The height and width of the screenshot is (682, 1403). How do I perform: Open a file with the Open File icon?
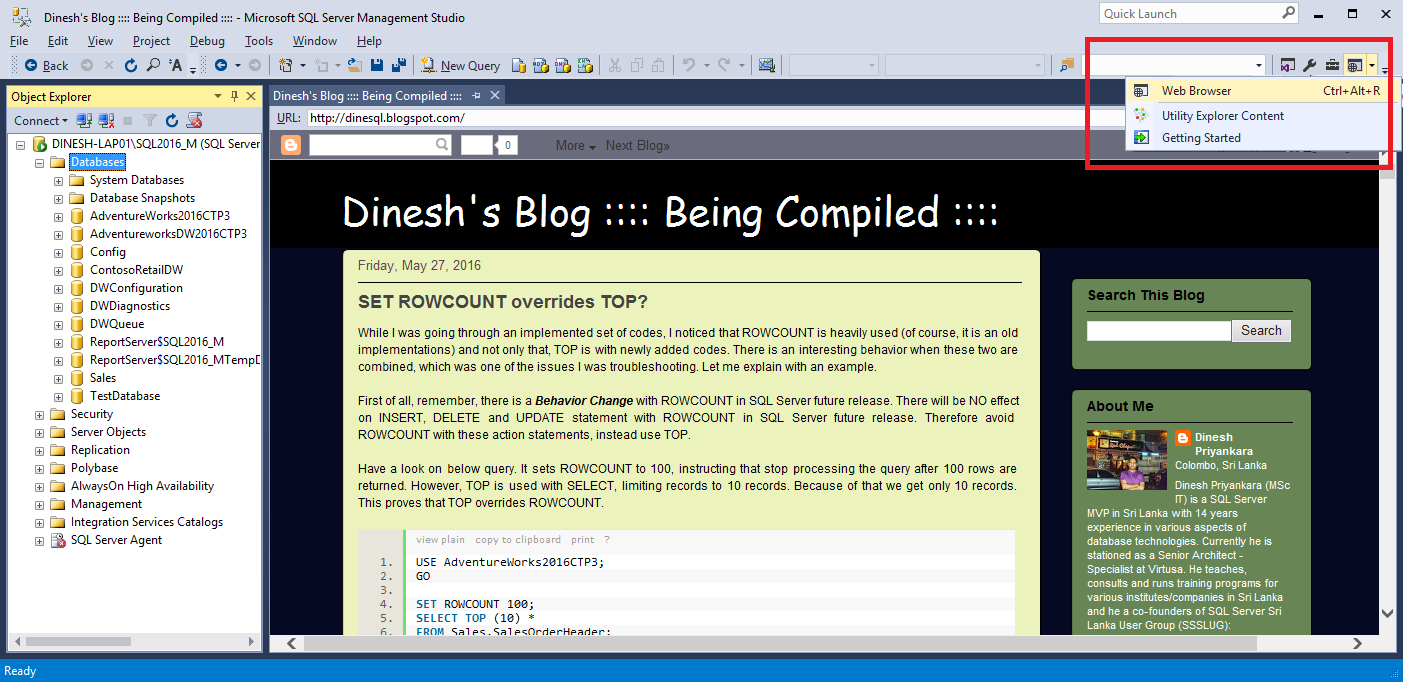point(355,66)
